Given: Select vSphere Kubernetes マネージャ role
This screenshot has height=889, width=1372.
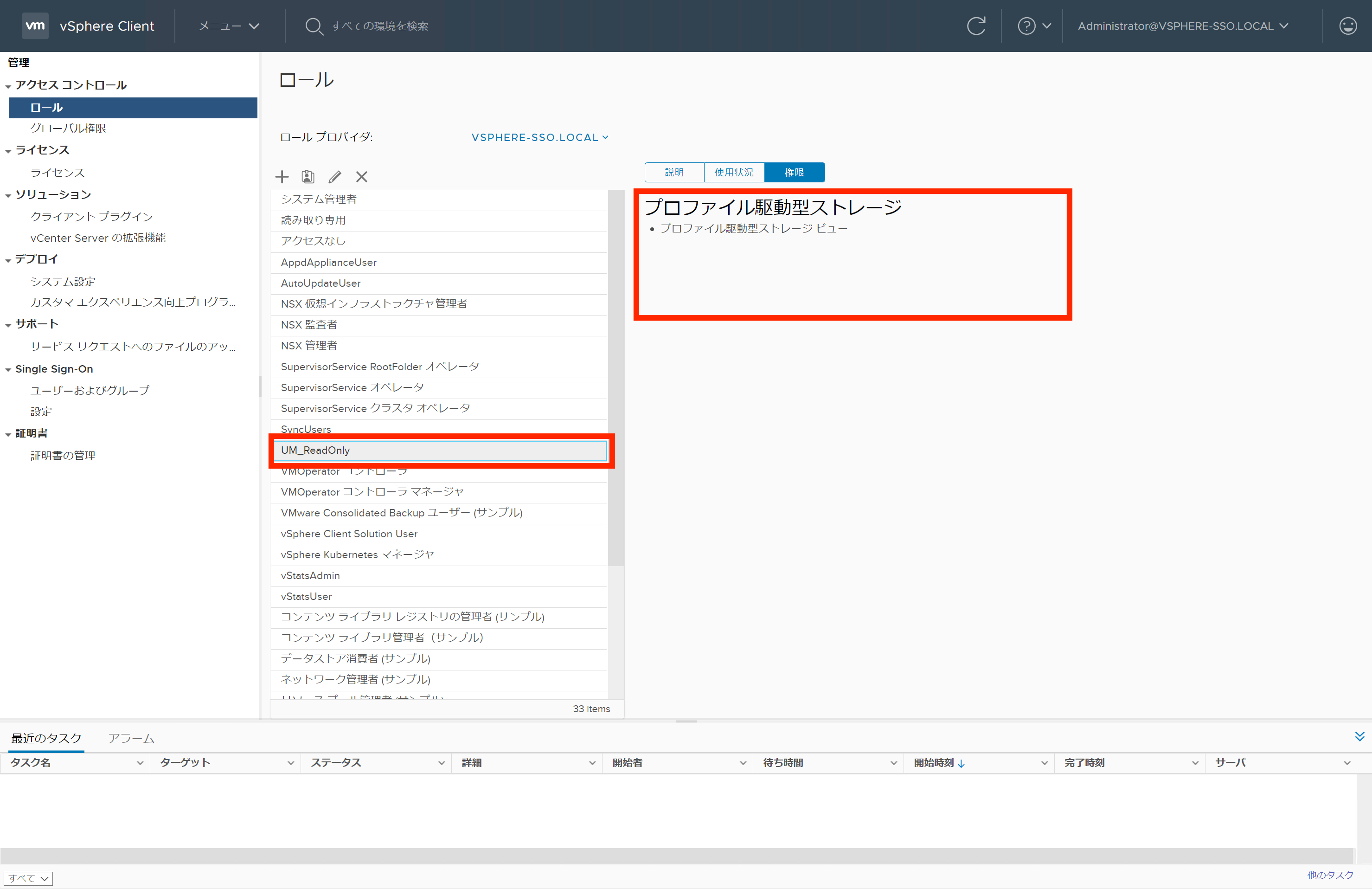Looking at the screenshot, I should [439, 554].
